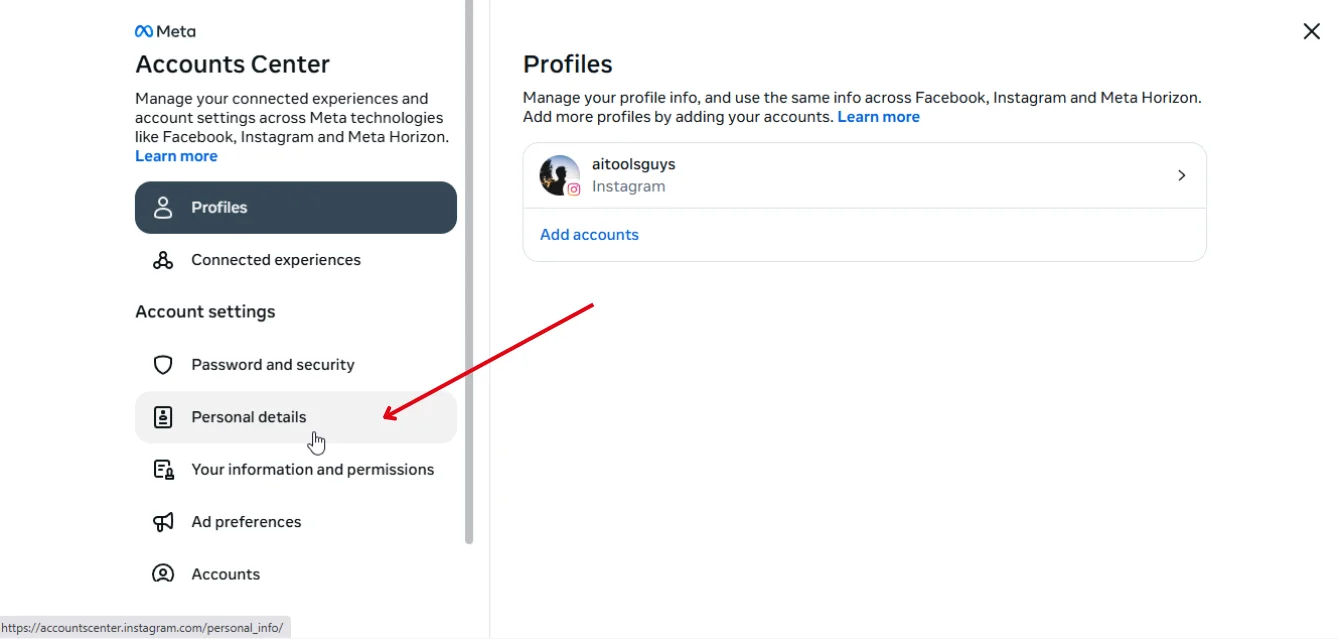Image resolution: width=1338 pixels, height=639 pixels.
Task: Close the Accounts Center dialog
Action: tap(1311, 32)
